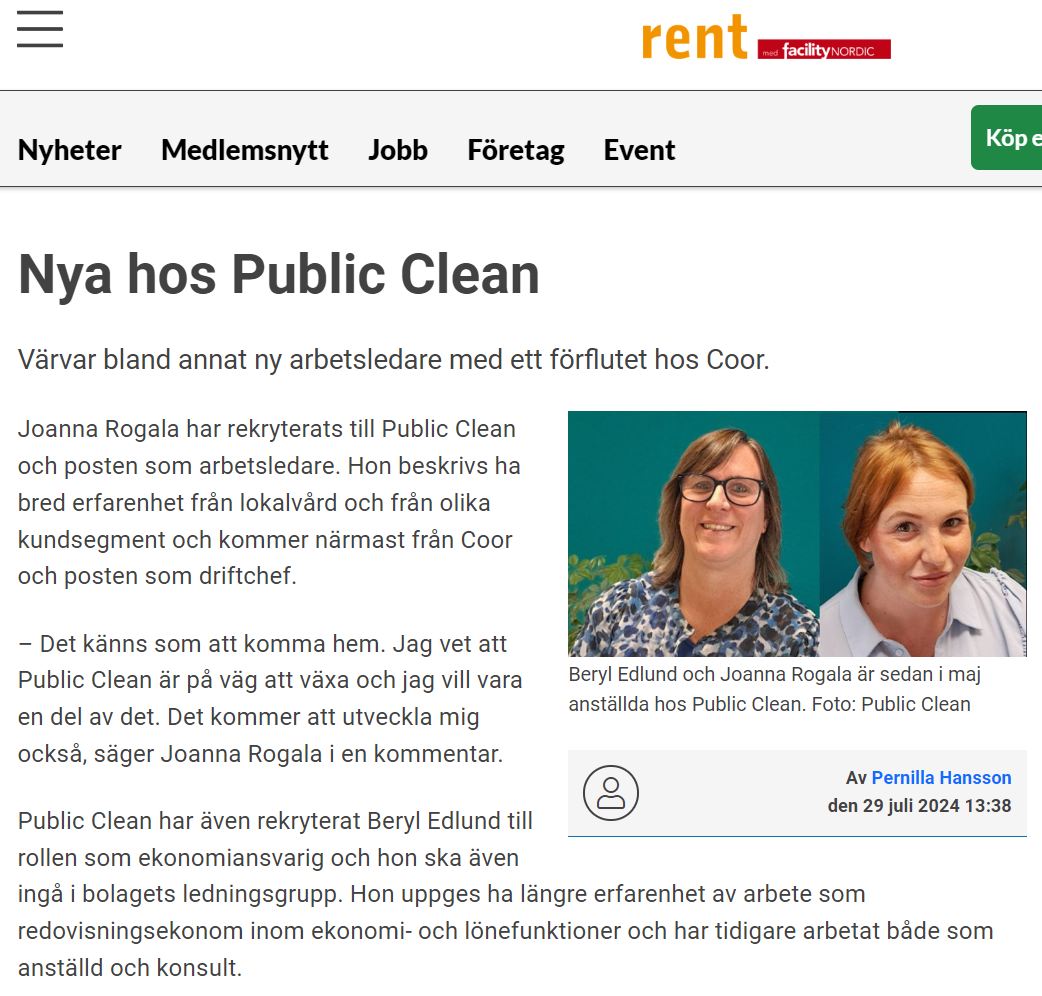Screen dimensions: 1042x996
Task: Click the portrait photo of two women
Action: 797,534
